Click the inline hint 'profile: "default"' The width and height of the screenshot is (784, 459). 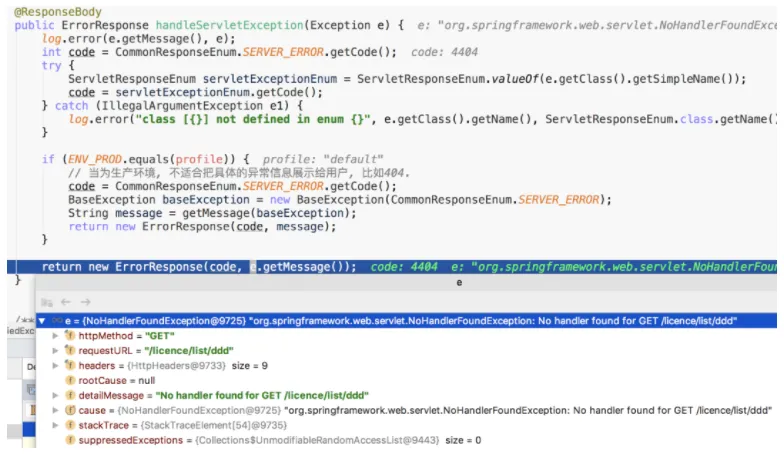(322, 160)
